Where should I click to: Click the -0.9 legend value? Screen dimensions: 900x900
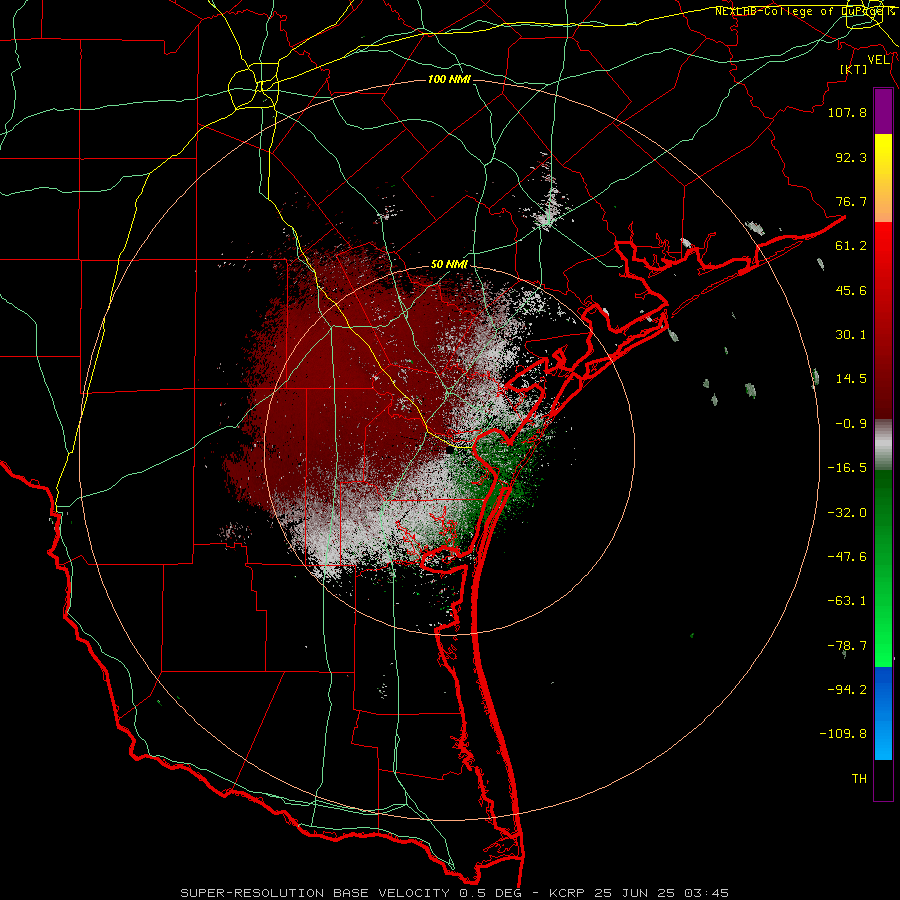point(851,424)
